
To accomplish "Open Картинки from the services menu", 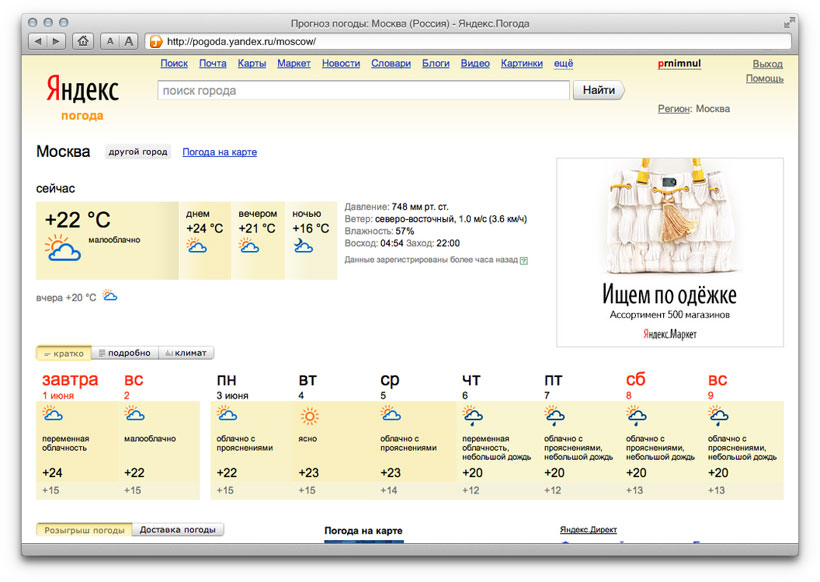I will click(521, 63).
